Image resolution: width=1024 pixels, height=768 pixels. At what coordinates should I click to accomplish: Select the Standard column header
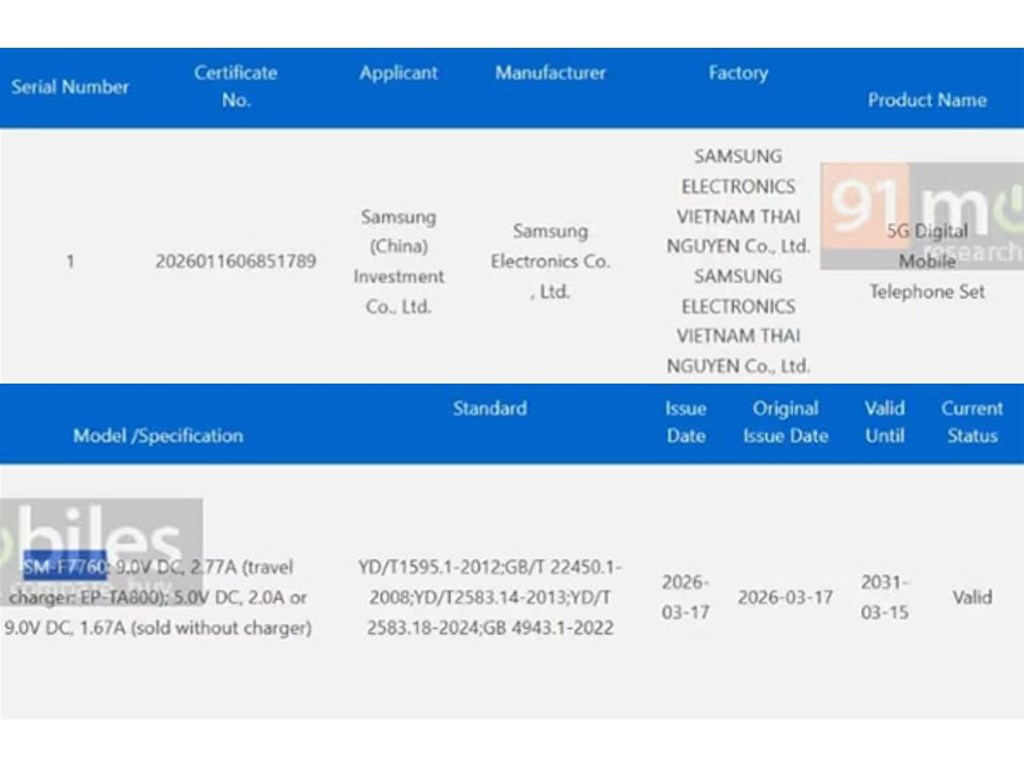489,408
